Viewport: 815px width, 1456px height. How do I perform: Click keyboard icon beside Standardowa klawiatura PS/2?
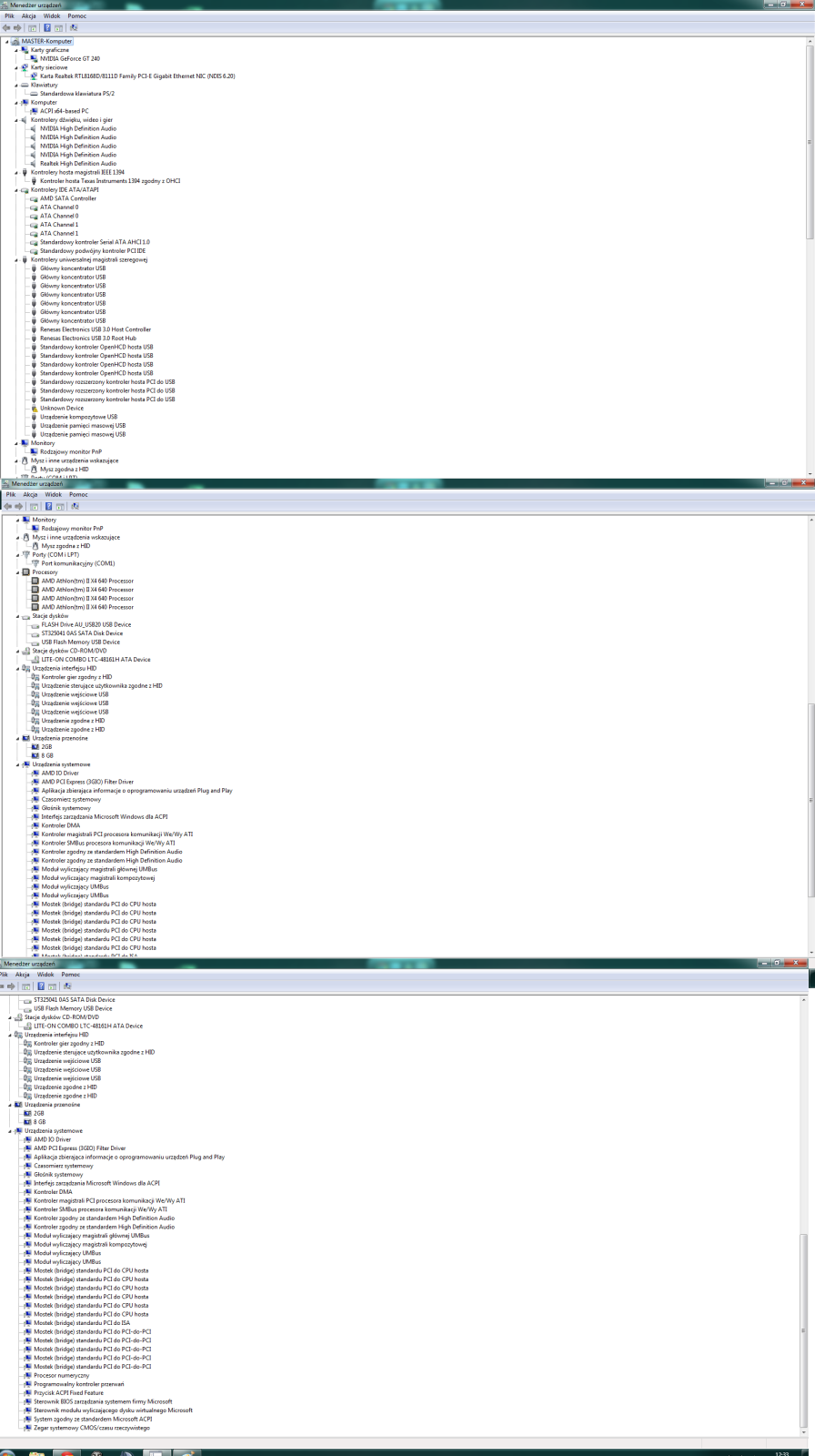point(34,93)
